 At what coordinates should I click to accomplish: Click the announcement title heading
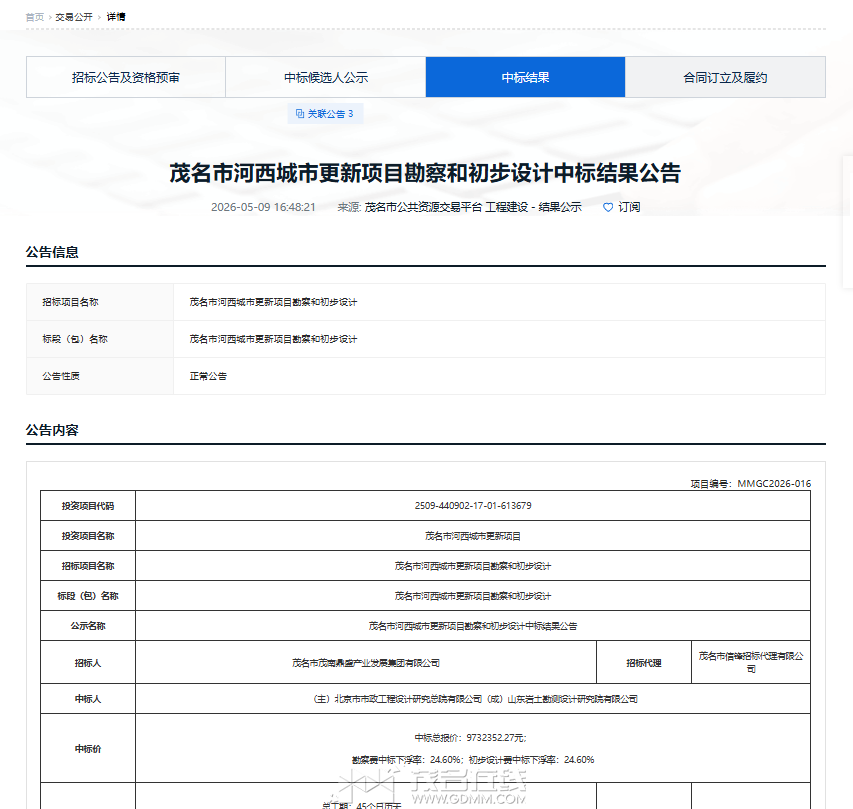[425, 173]
